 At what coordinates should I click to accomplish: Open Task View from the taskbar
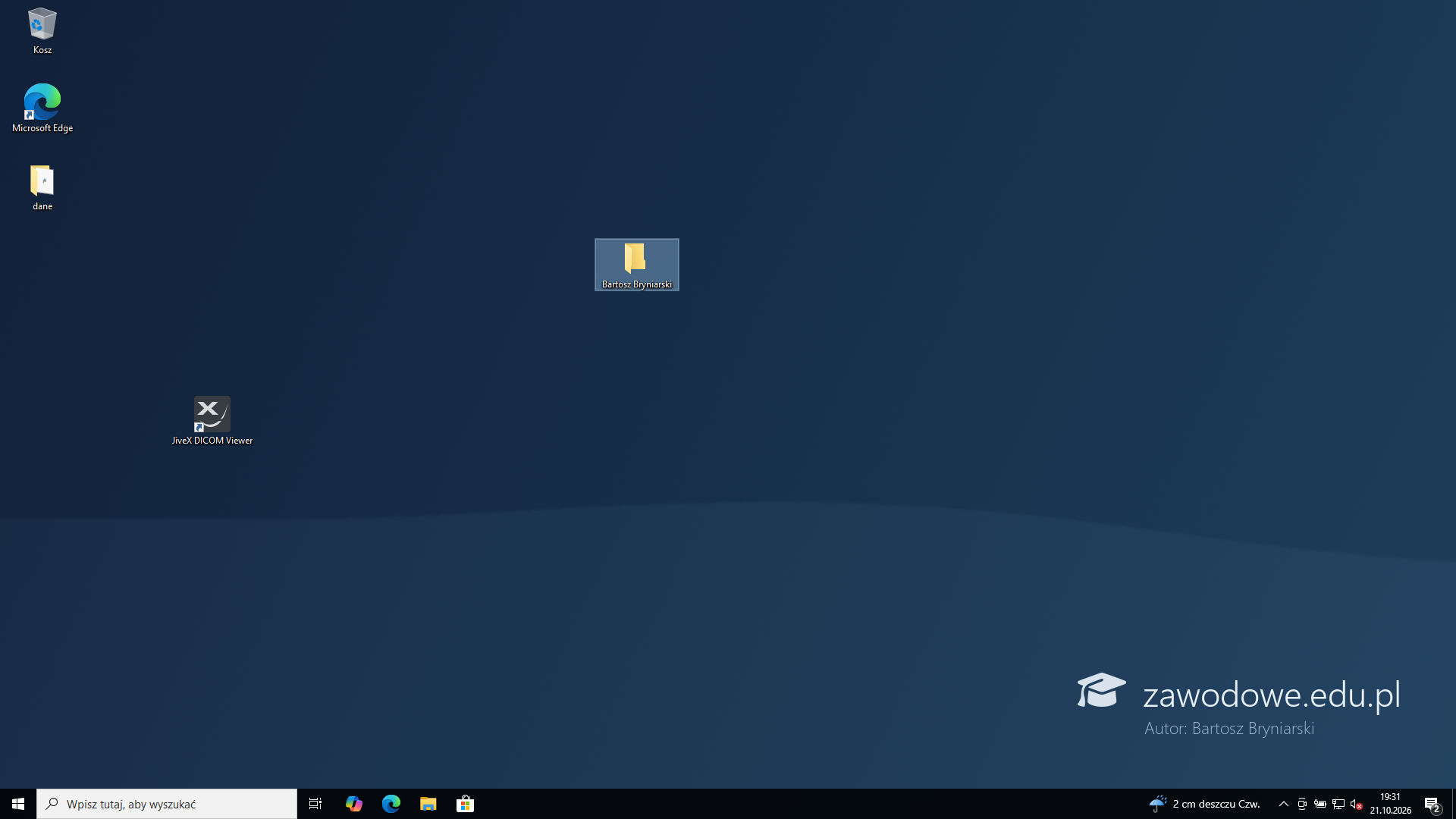315,804
